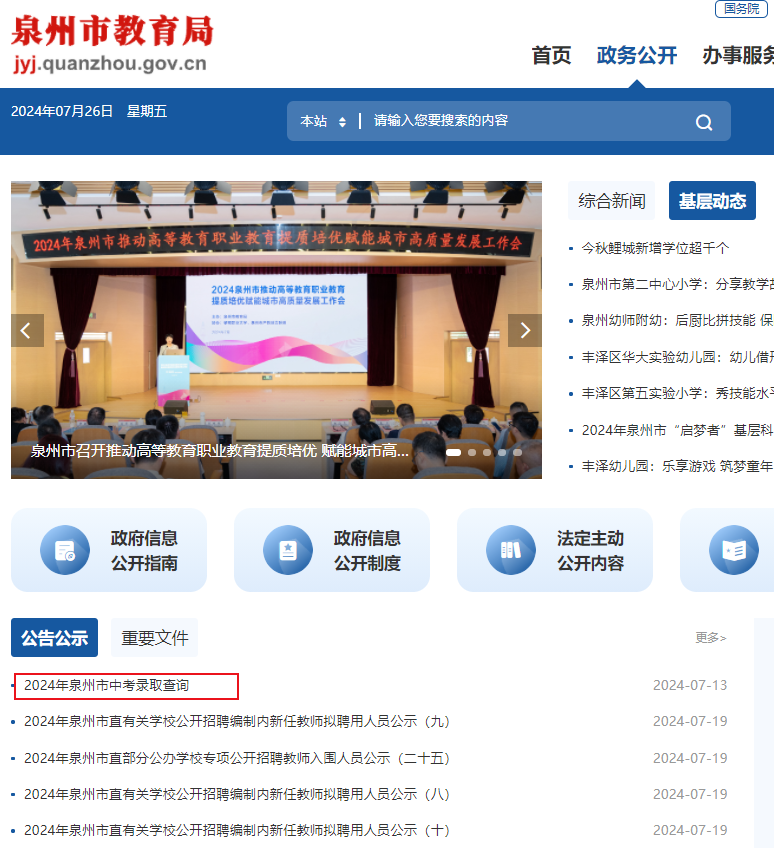Open teacher hiring notice (八)

tap(237, 794)
